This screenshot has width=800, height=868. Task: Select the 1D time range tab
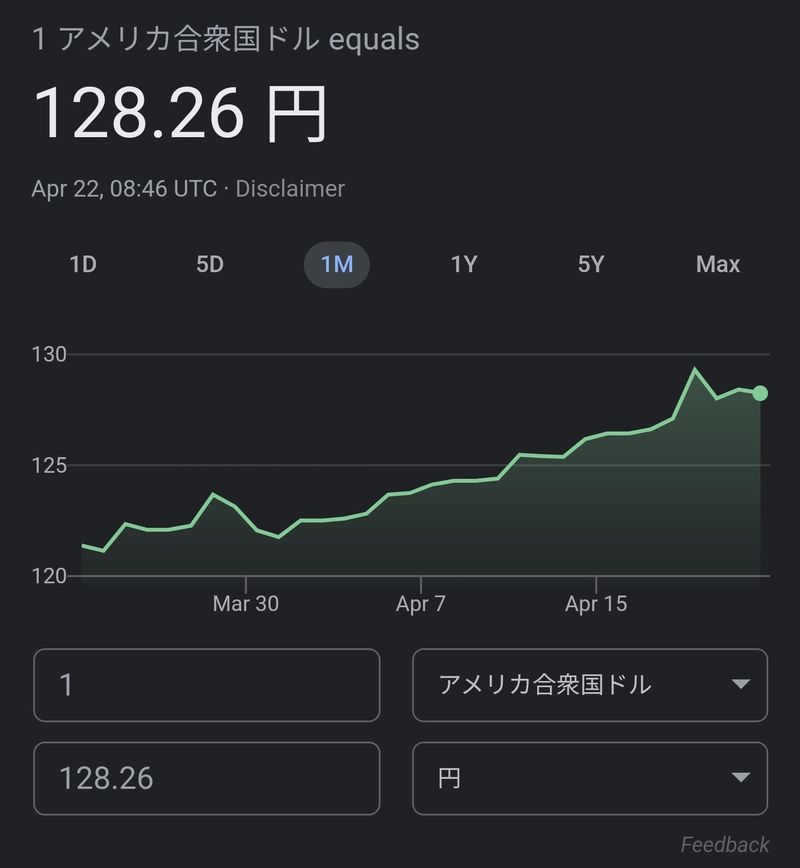click(x=83, y=265)
